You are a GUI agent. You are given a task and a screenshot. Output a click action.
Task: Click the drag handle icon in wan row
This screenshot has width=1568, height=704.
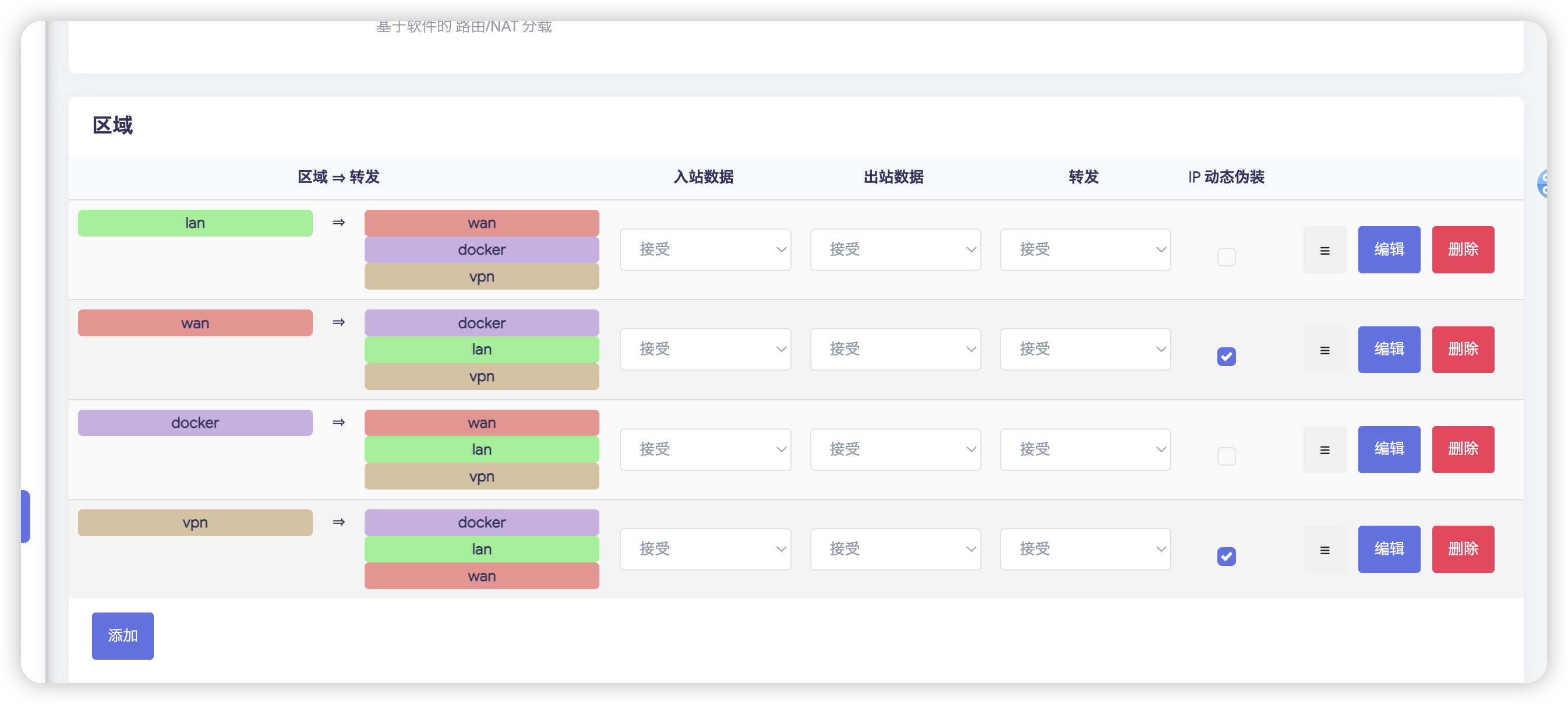pyautogui.click(x=1325, y=350)
